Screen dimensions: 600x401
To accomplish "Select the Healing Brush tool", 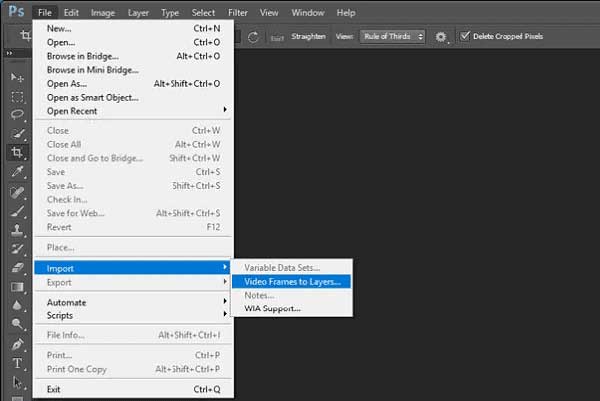I will click(x=17, y=192).
